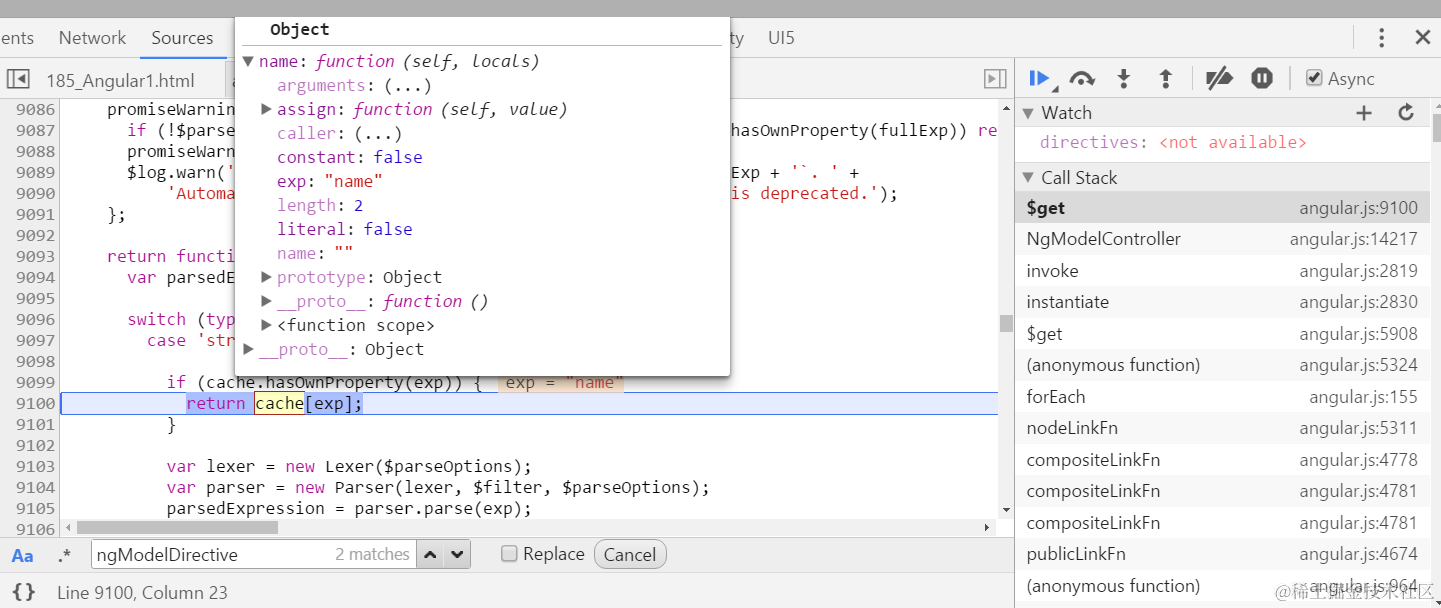Open angular.js:155 source link
The width and height of the screenshot is (1441, 608).
click(1363, 397)
